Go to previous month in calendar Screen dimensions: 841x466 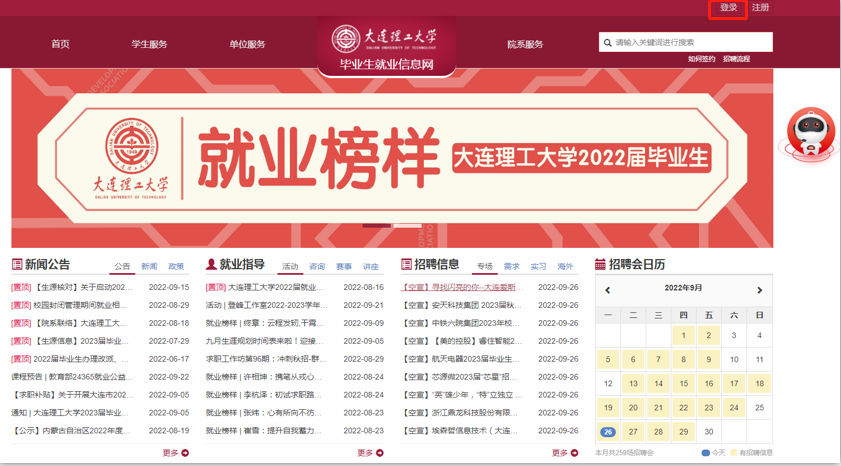pos(608,290)
